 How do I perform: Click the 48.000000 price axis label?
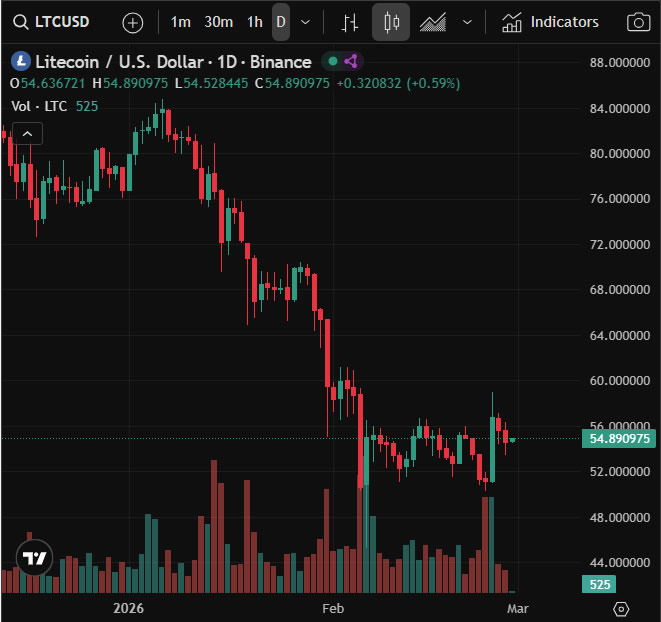pyautogui.click(x=620, y=517)
